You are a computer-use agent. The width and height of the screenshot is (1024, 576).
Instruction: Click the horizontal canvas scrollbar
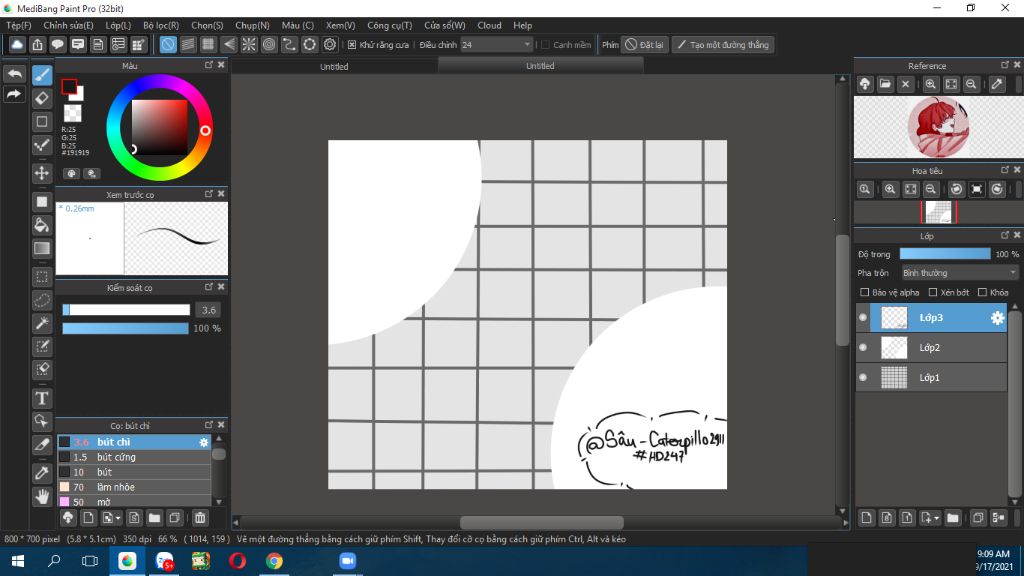click(541, 522)
